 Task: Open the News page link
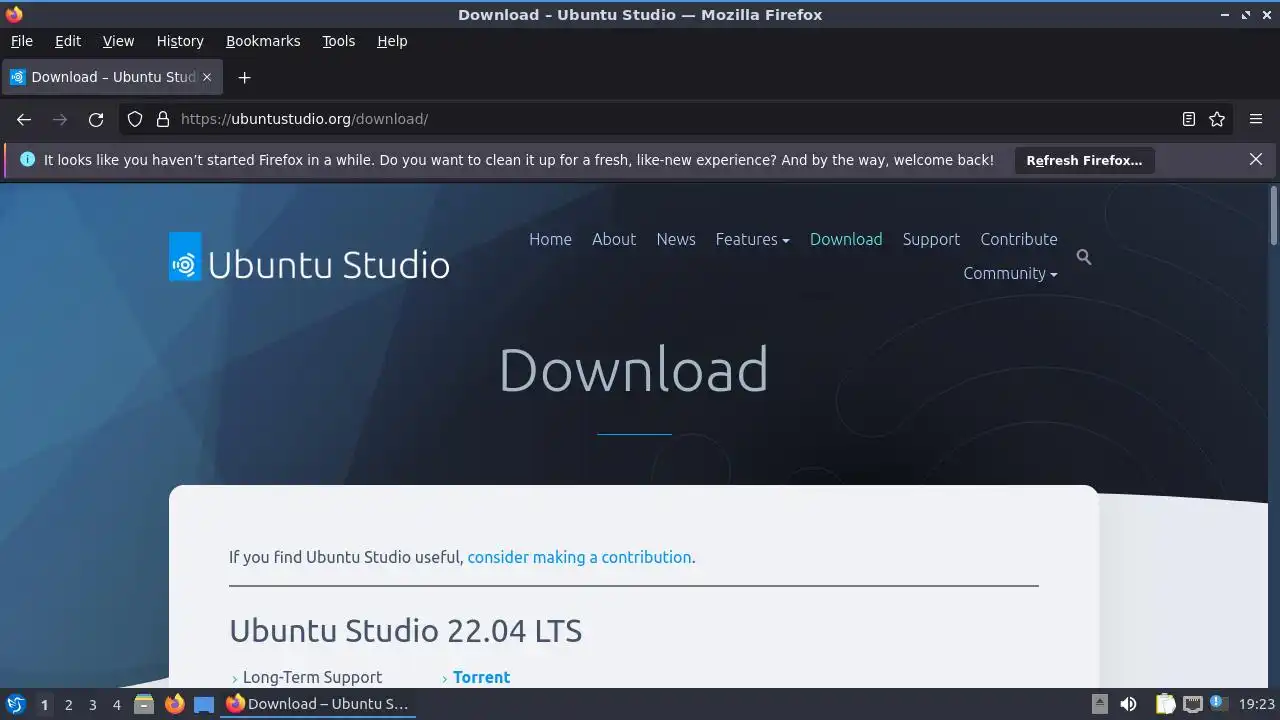point(676,239)
